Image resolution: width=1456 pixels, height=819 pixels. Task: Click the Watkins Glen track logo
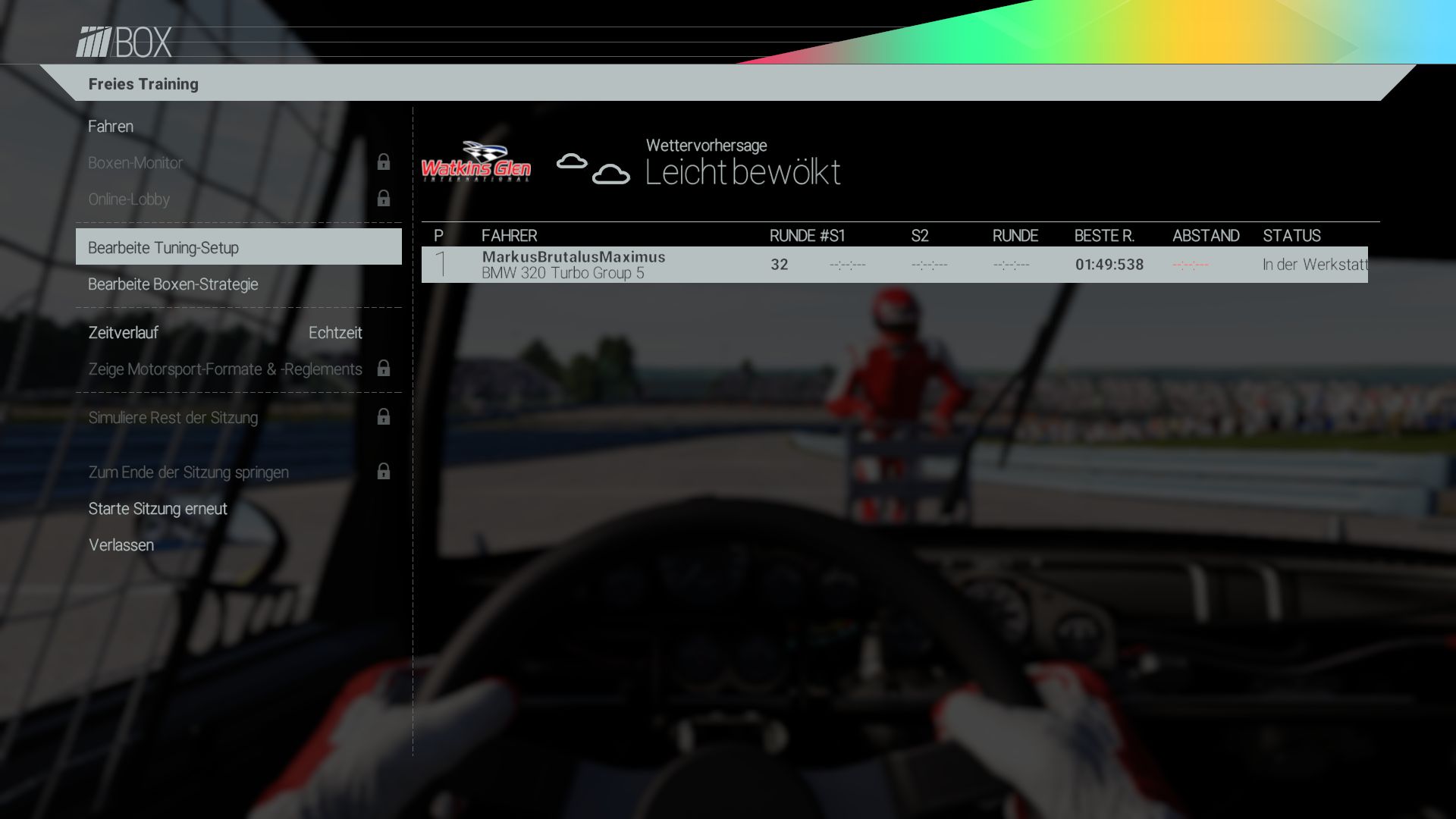(476, 162)
